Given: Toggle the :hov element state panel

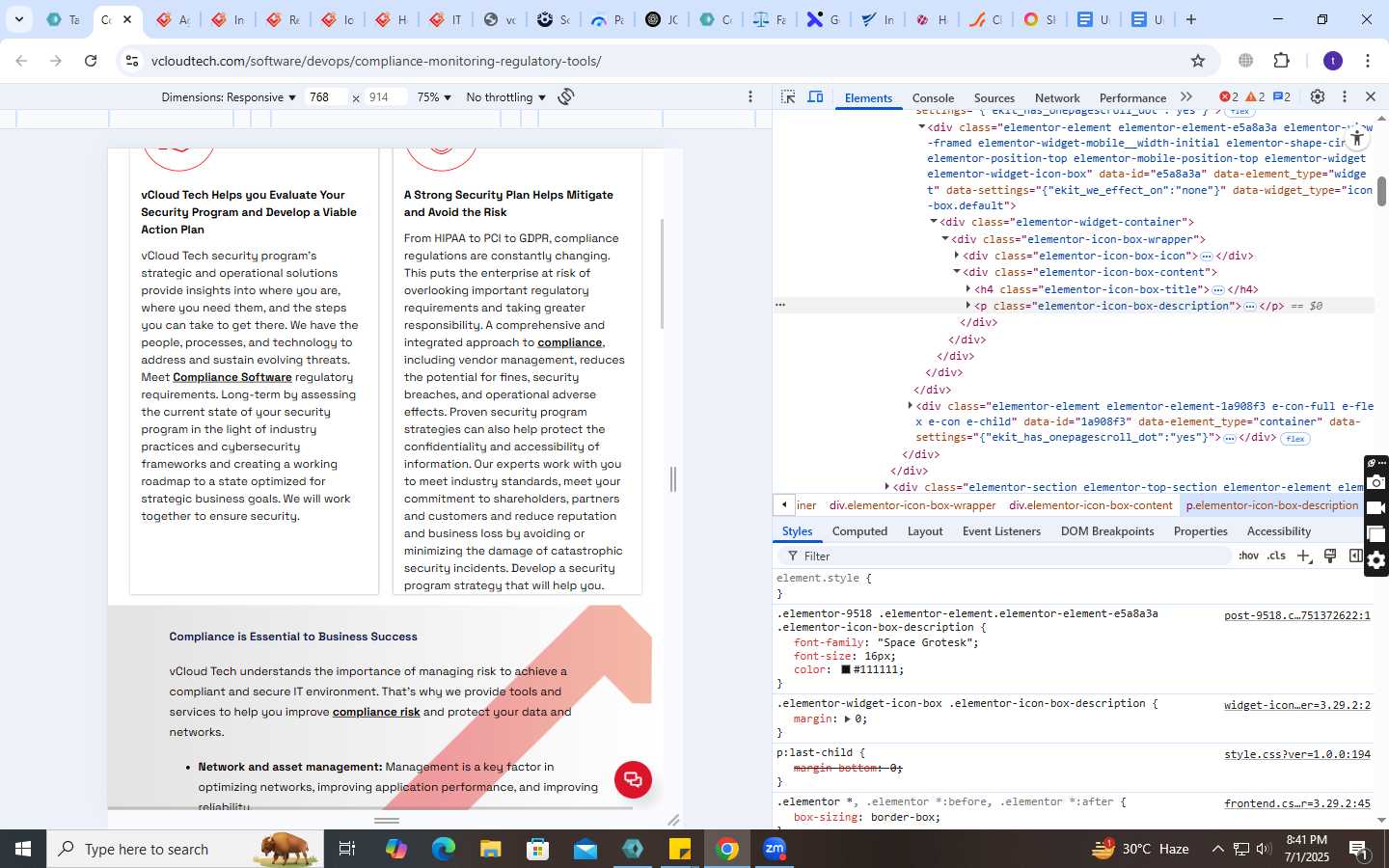Looking at the screenshot, I should 1249,556.
